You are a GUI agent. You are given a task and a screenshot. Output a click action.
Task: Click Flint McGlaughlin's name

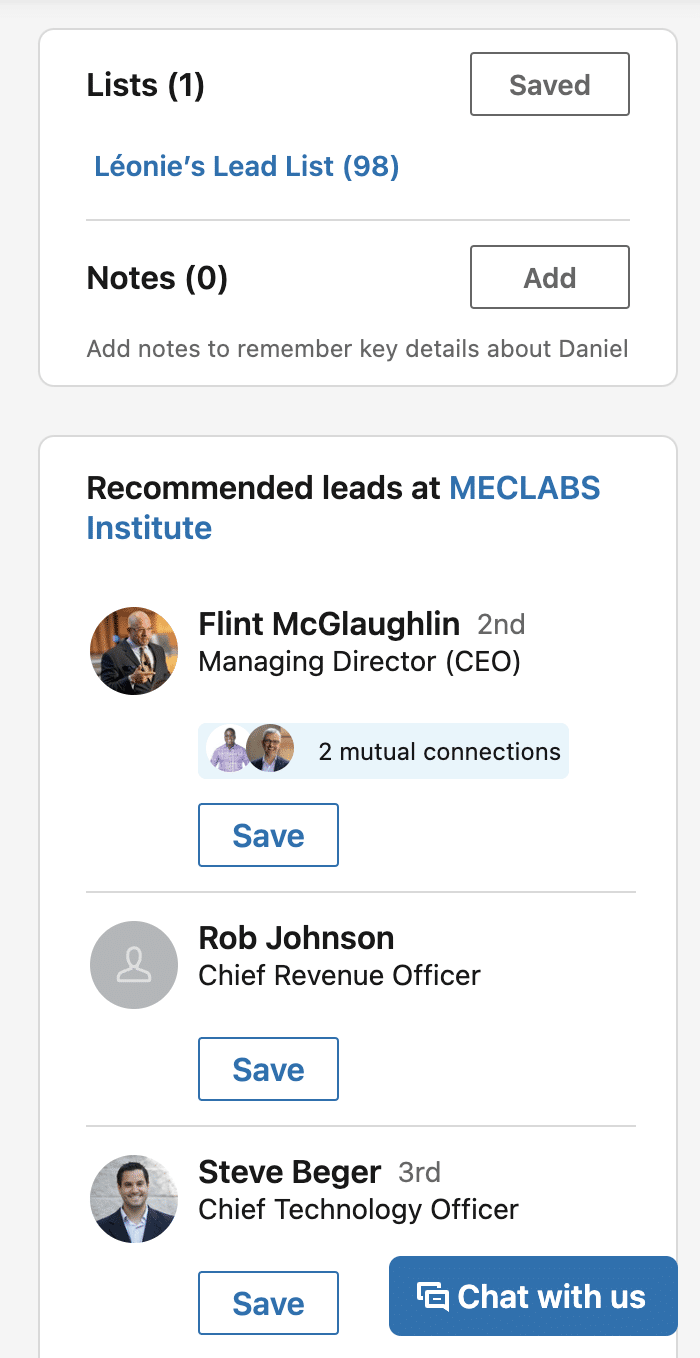tap(328, 623)
